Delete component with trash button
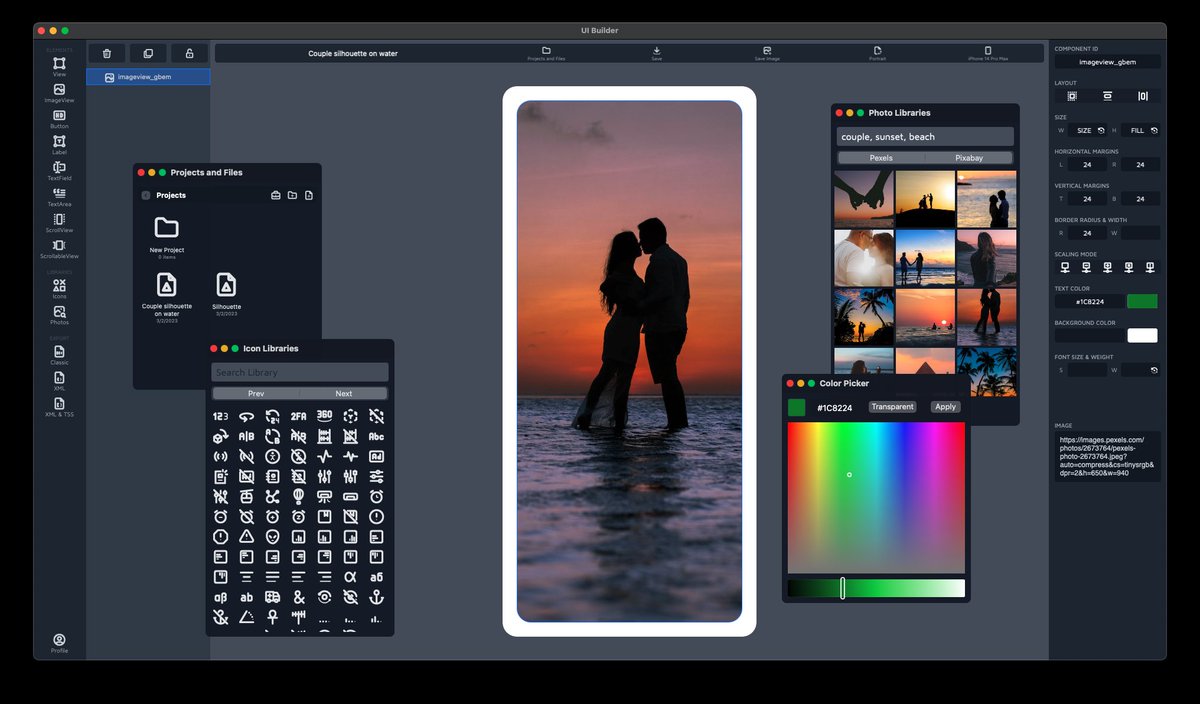Image resolution: width=1200 pixels, height=704 pixels. tap(107, 53)
